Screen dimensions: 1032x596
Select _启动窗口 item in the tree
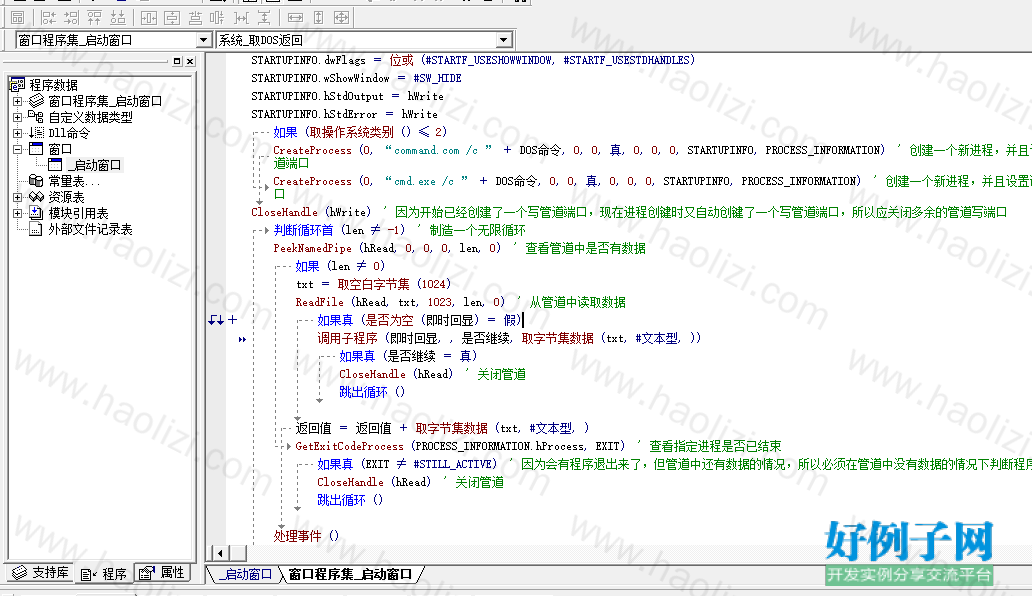coord(94,165)
